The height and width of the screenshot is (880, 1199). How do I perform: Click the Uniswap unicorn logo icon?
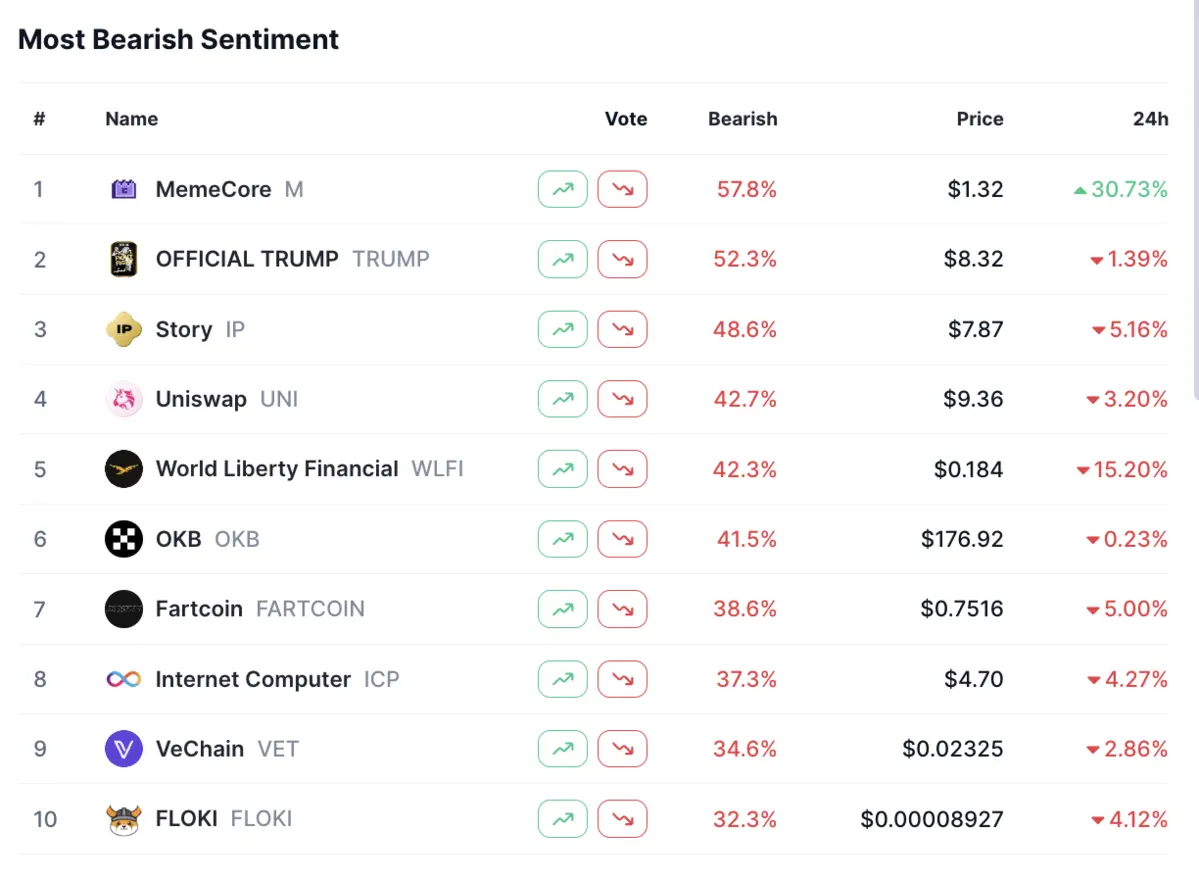[x=124, y=399]
